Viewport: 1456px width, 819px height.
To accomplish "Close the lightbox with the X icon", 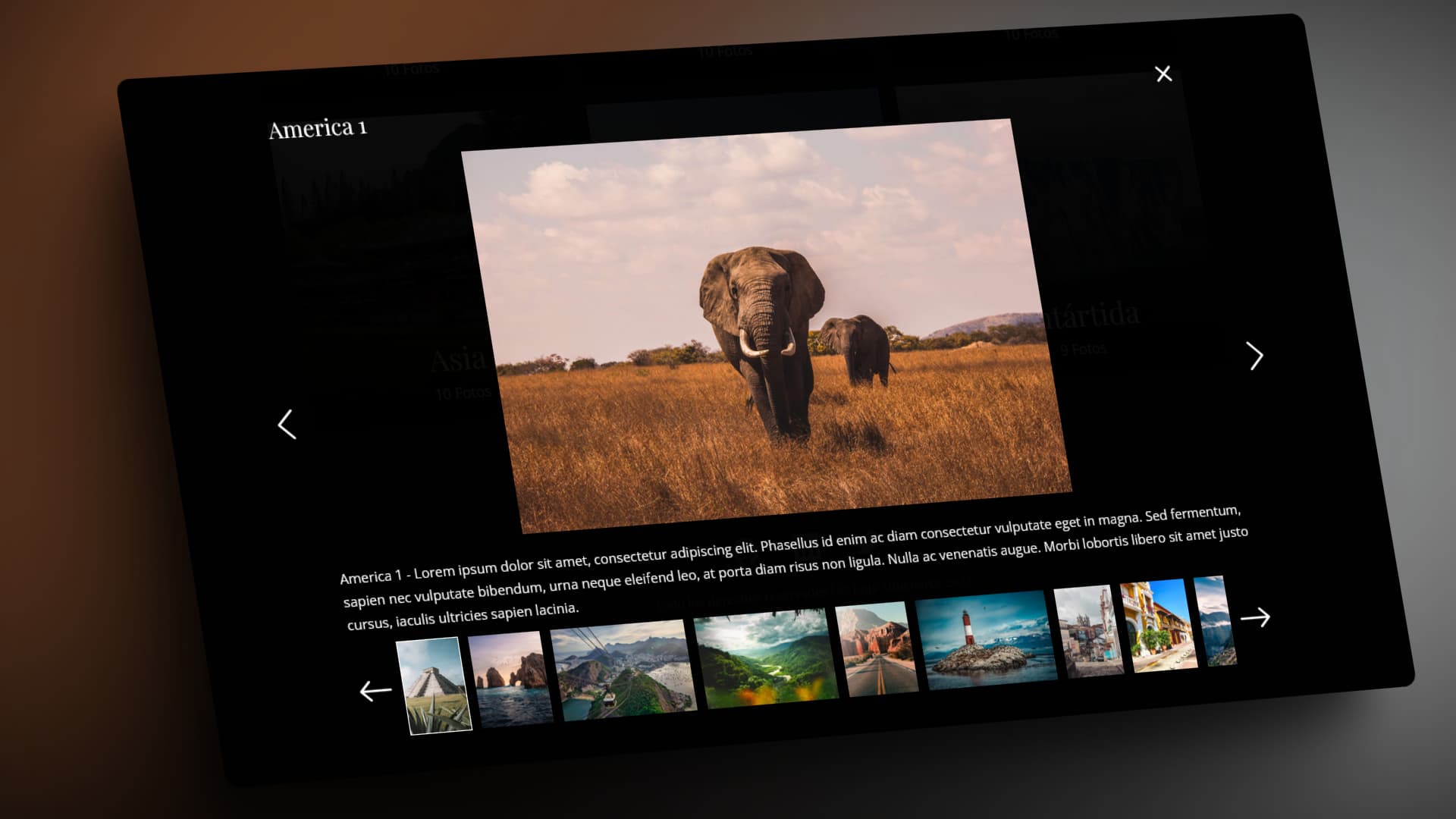I will click(1163, 74).
